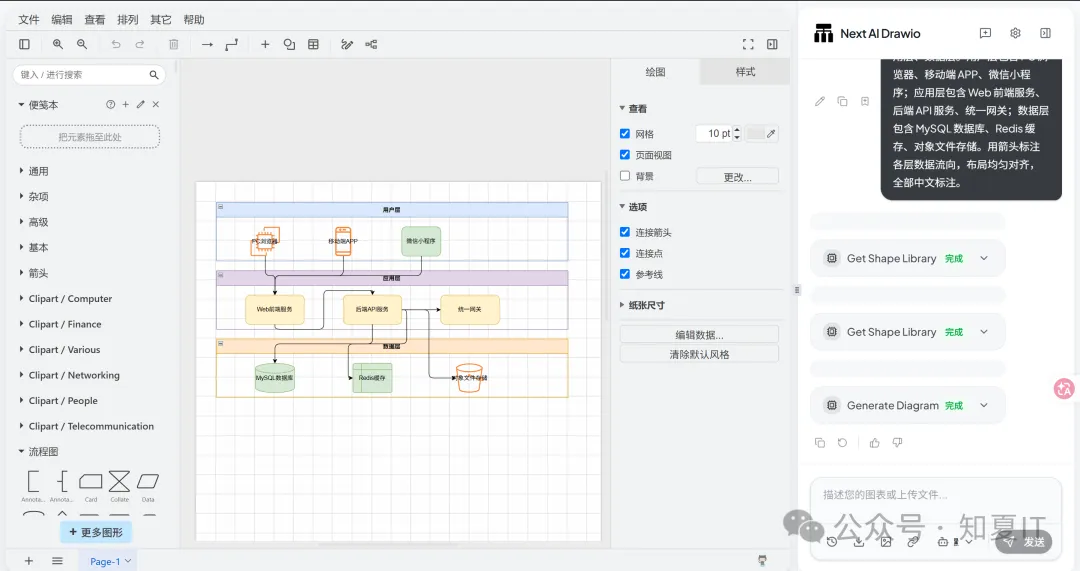The width and height of the screenshot is (1080, 571).
Task: Open scratchpad help question mark
Action: coord(110,105)
